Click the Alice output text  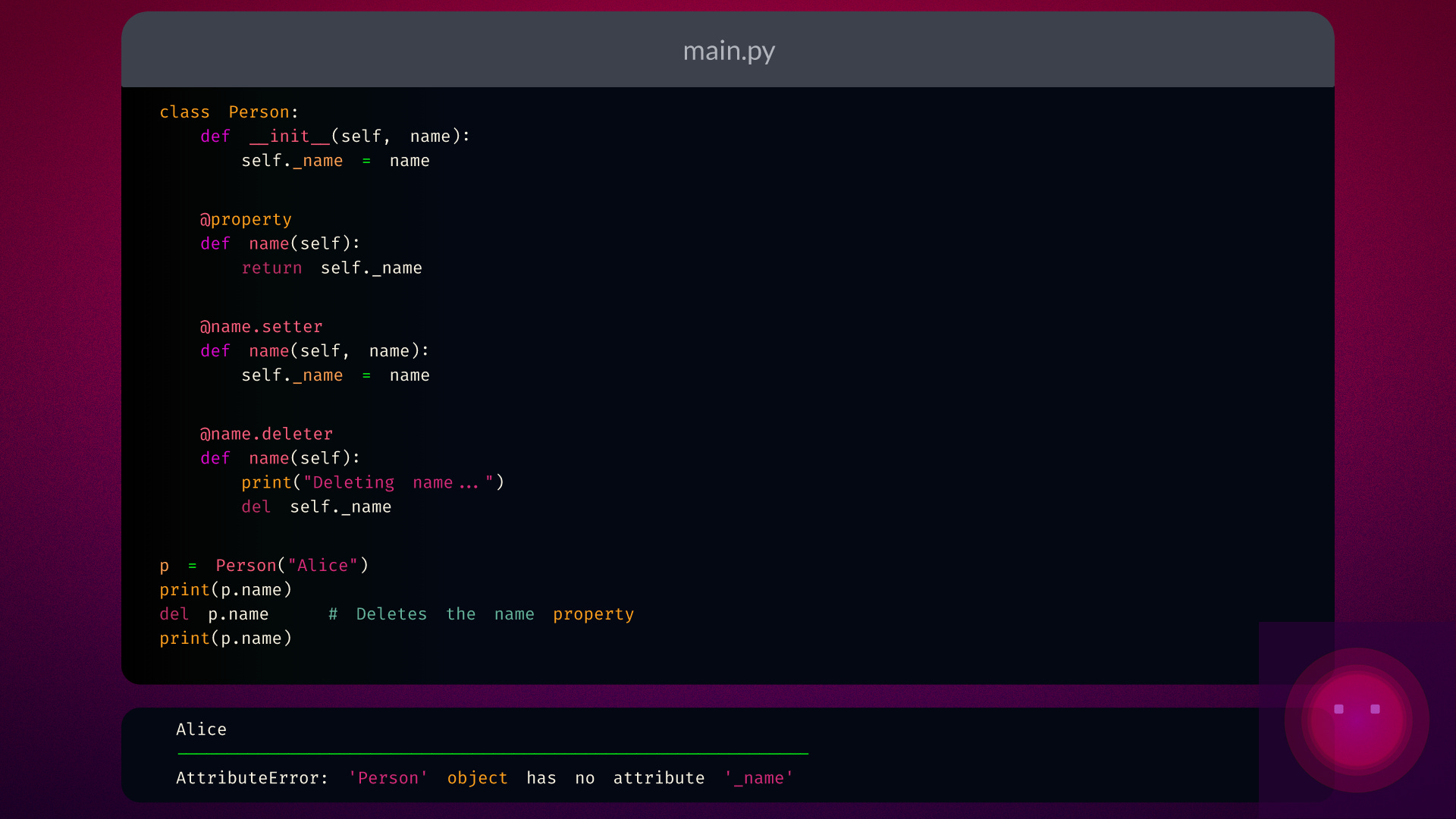tap(201, 730)
